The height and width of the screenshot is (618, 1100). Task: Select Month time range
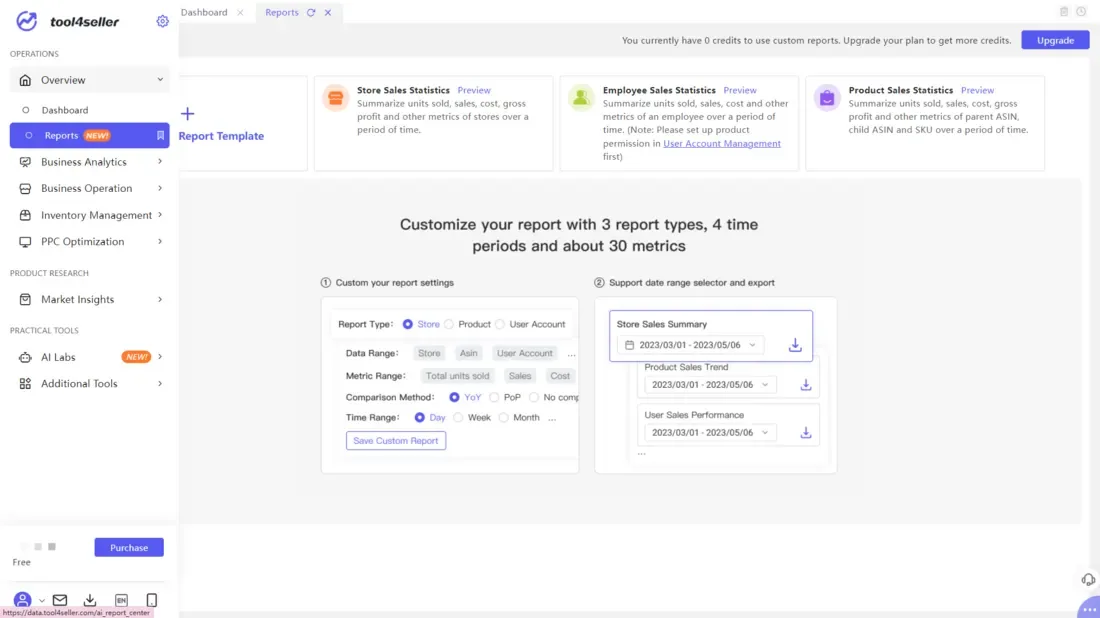click(504, 417)
